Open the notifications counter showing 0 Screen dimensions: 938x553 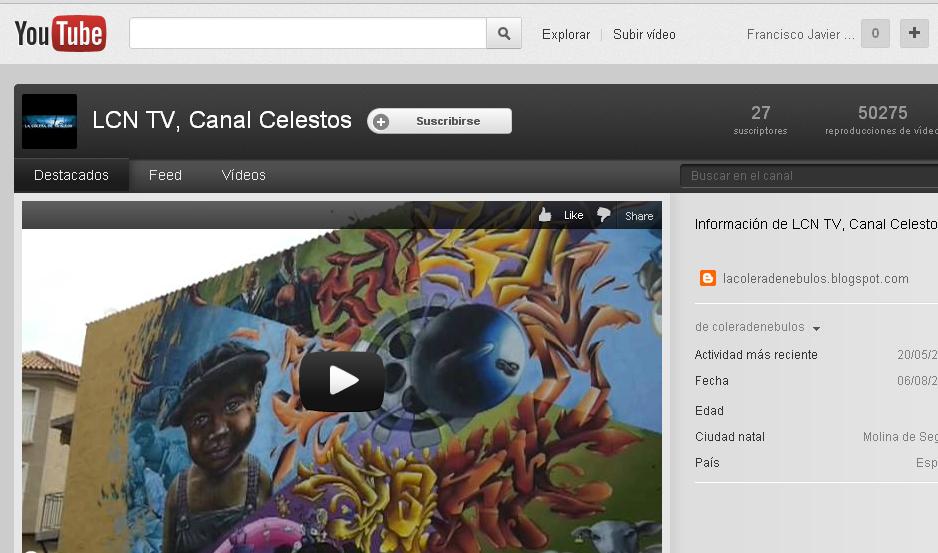[875, 33]
